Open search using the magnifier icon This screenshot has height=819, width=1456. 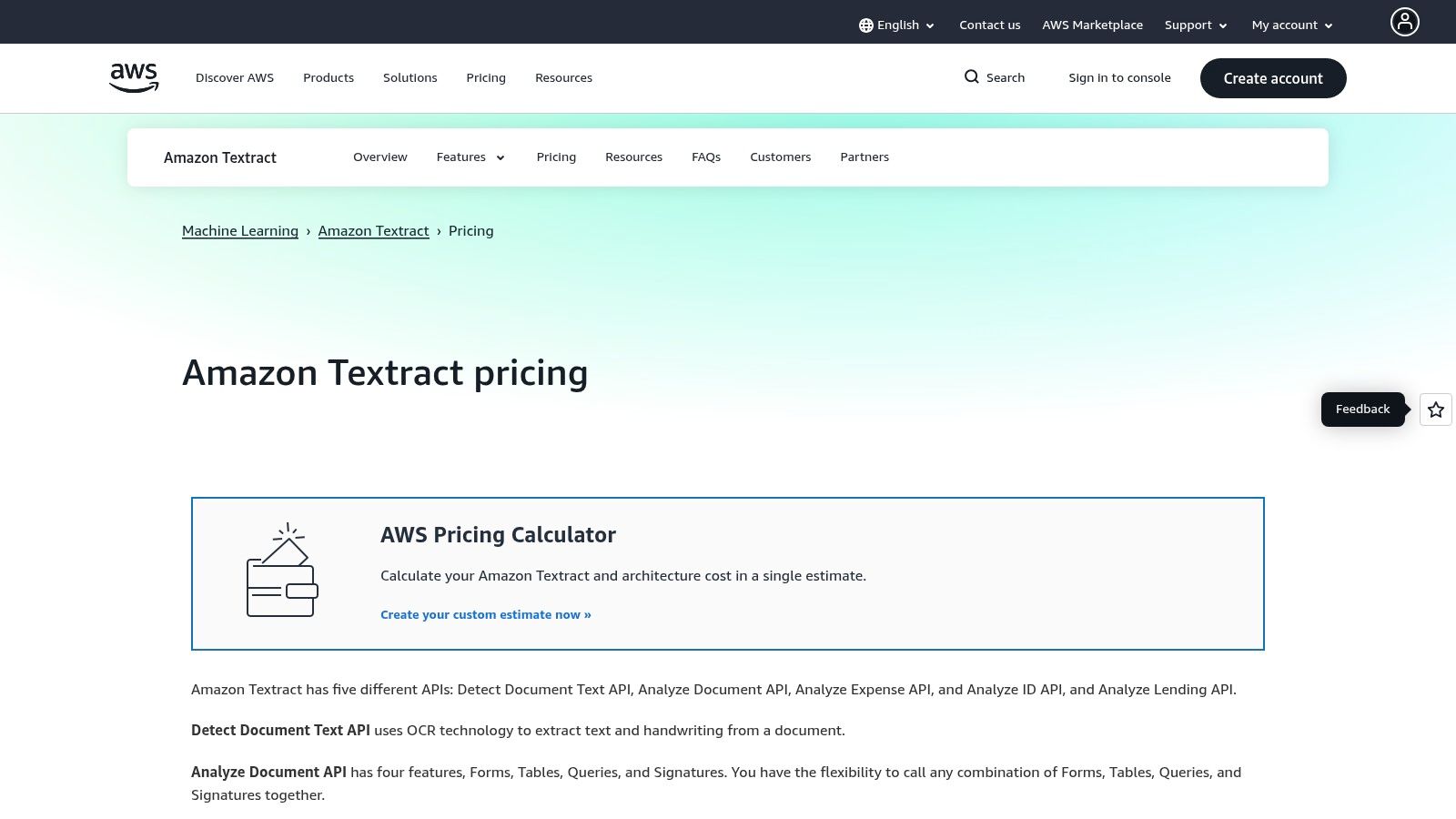(x=972, y=77)
